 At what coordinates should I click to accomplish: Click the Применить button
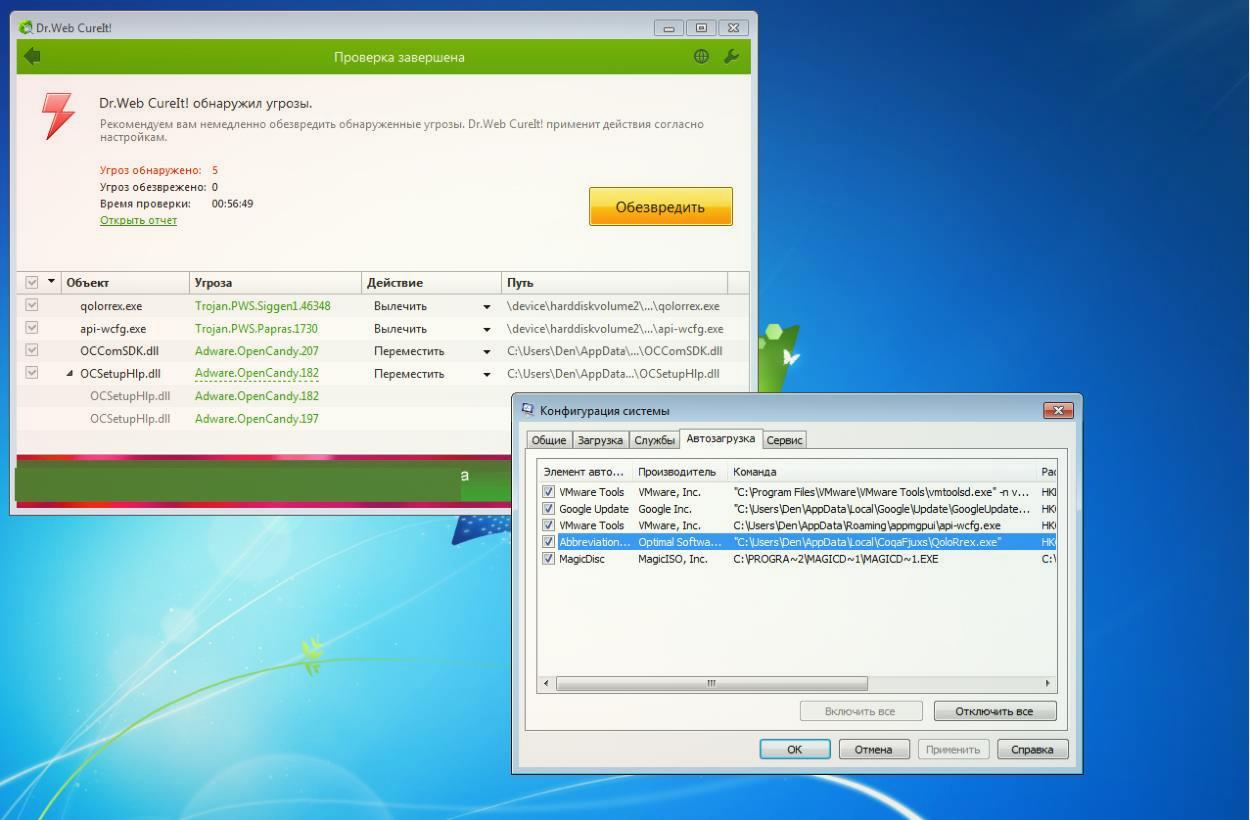click(x=953, y=749)
